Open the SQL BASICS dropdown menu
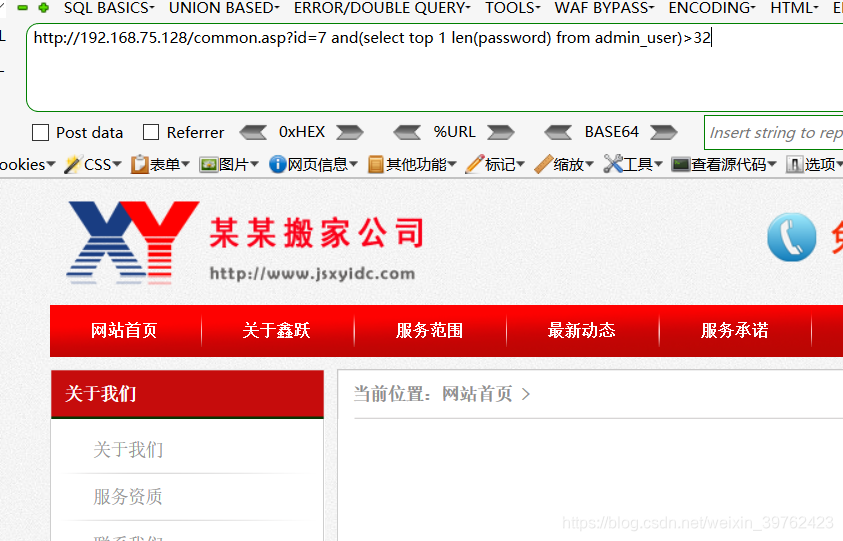The image size is (843, 541). click(109, 8)
